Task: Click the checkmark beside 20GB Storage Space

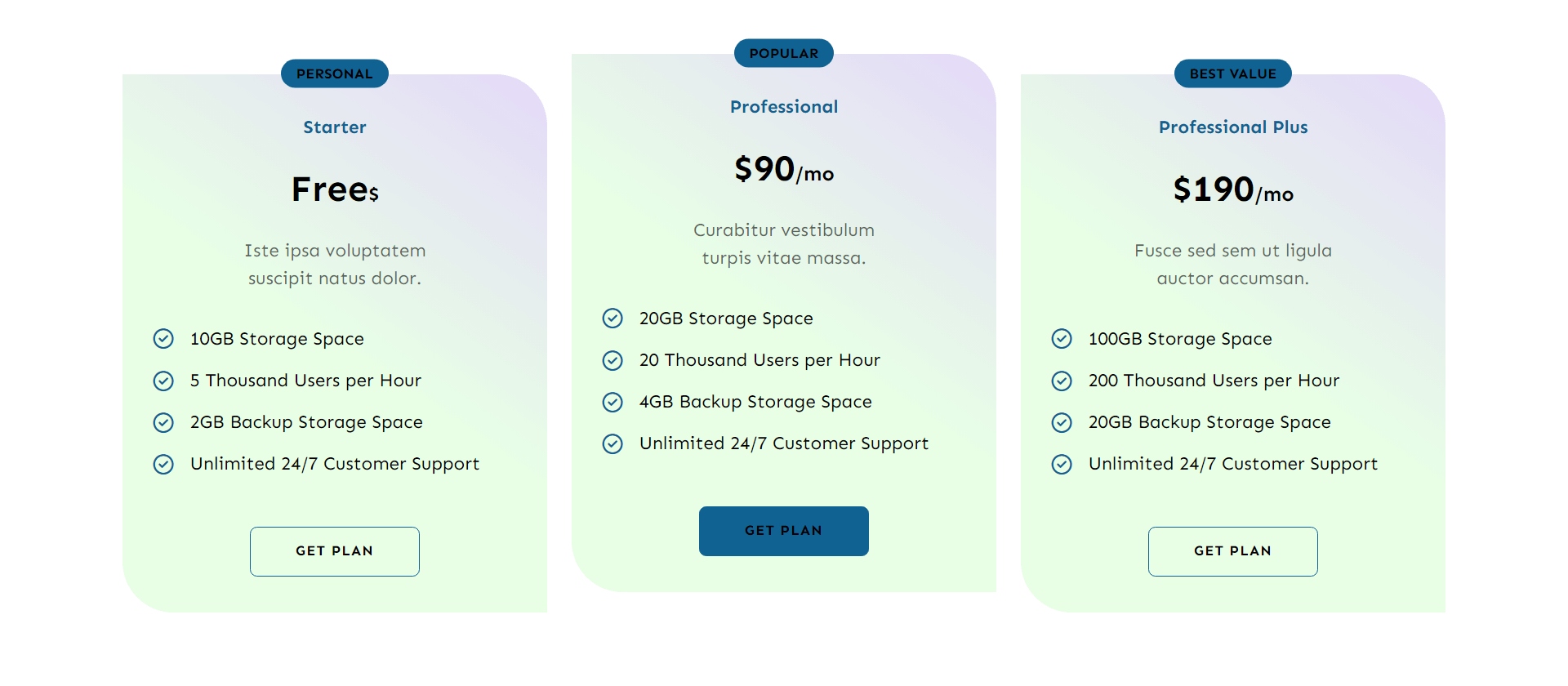Action: pos(612,318)
